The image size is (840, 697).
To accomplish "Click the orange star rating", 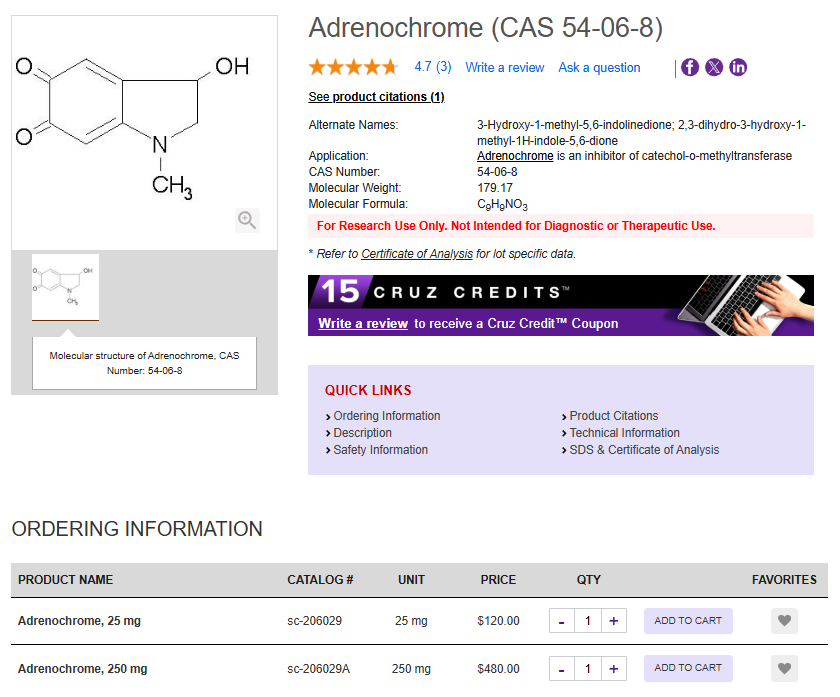I will (353, 67).
